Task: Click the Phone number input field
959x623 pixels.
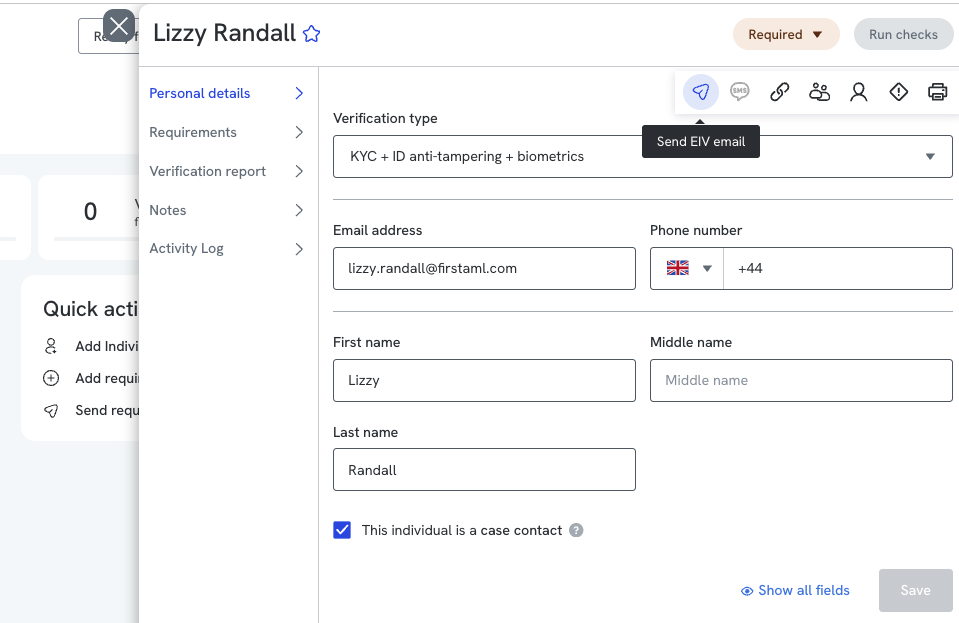Action: pyautogui.click(x=837, y=268)
